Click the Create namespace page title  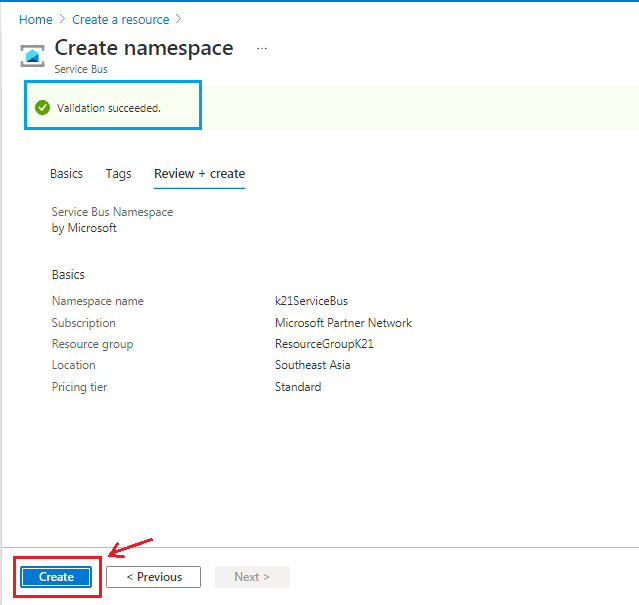pyautogui.click(x=144, y=48)
